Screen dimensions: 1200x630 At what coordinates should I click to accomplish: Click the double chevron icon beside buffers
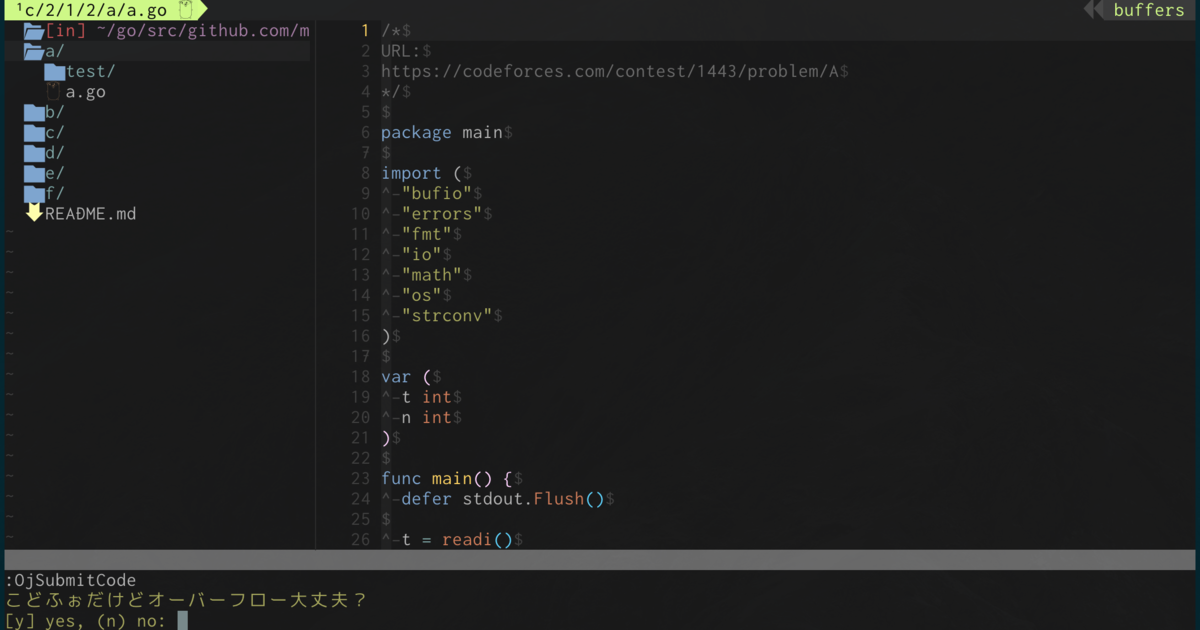click(1095, 10)
